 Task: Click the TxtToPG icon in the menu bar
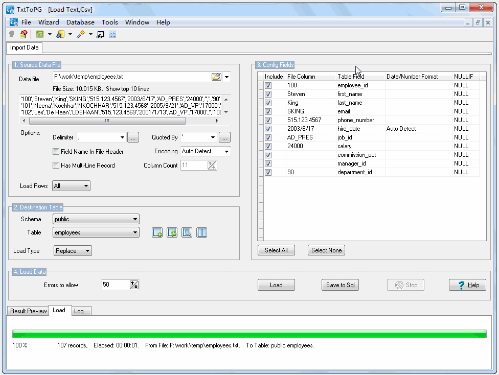pos(14,22)
